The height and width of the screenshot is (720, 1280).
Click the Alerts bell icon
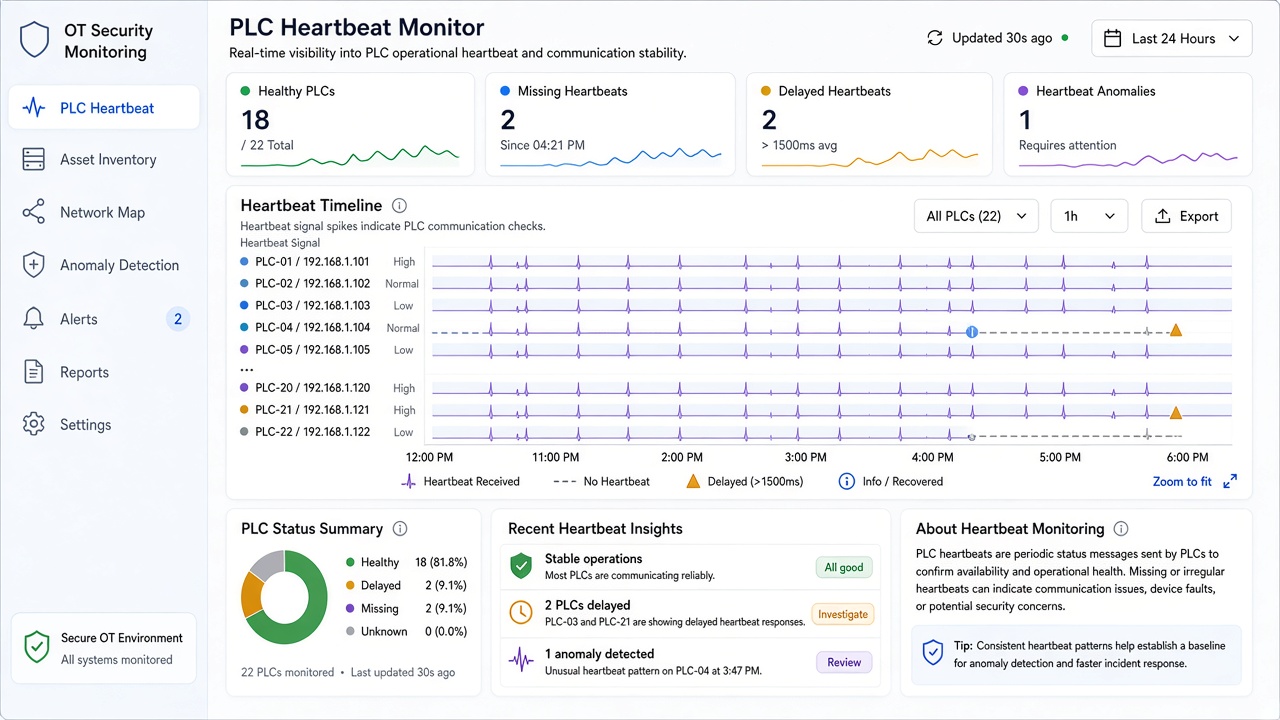(x=34, y=319)
